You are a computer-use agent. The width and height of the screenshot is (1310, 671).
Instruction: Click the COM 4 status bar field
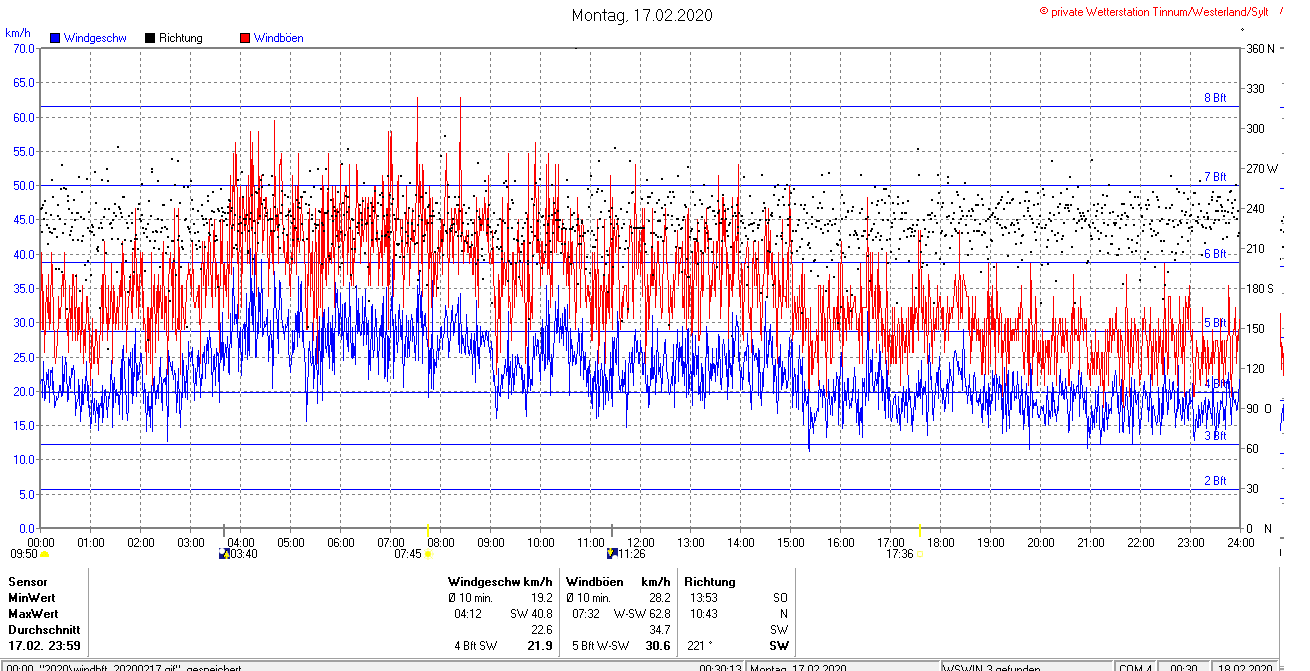[1135, 666]
